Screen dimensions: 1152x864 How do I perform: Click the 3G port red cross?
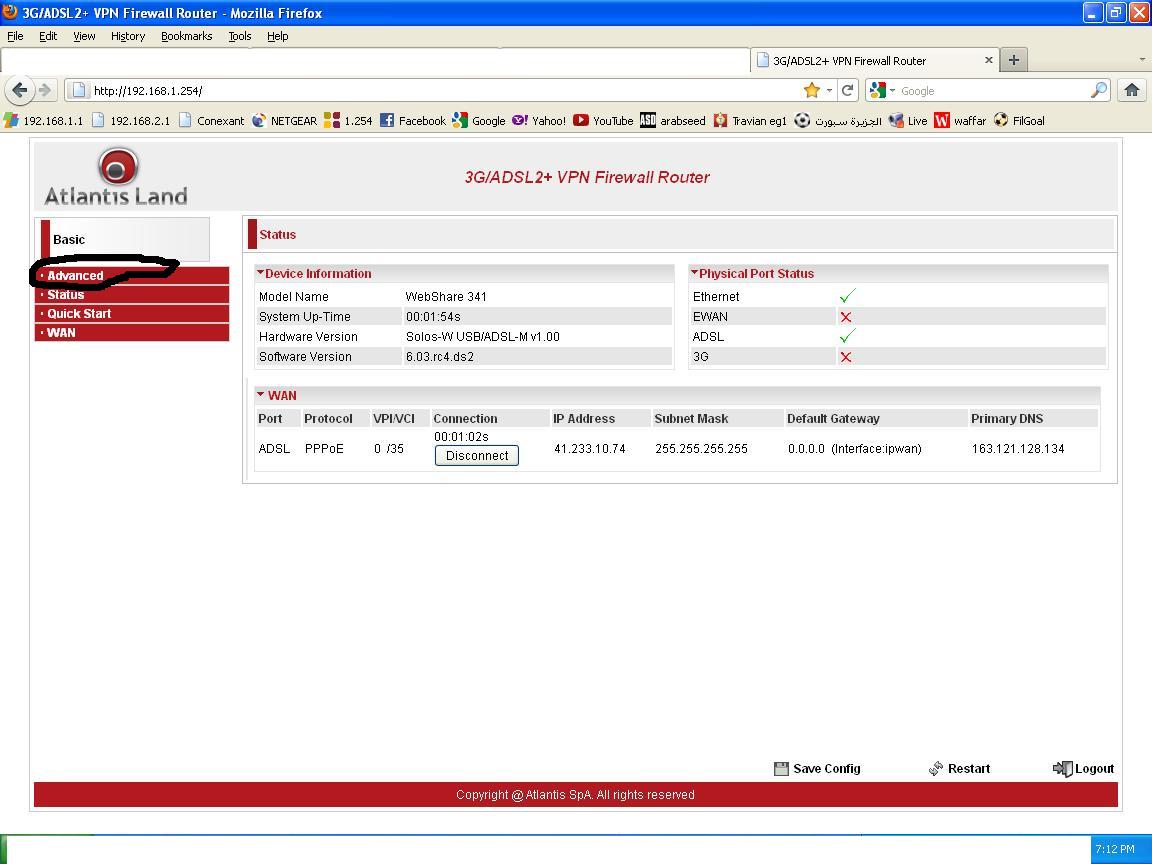point(846,357)
